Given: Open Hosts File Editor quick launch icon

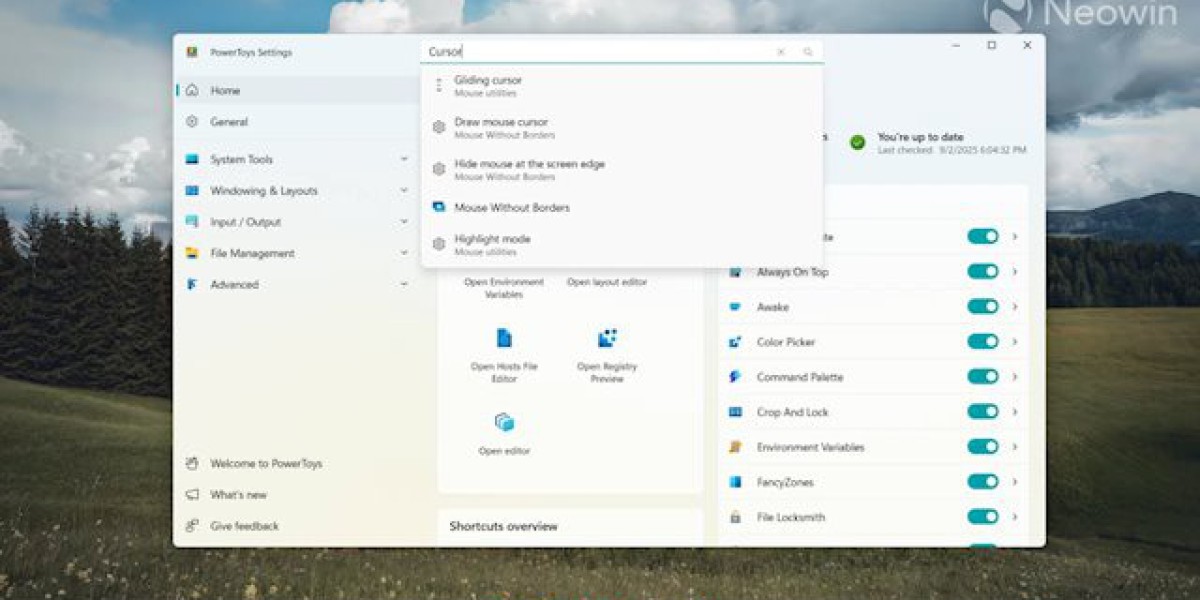Looking at the screenshot, I should point(504,338).
